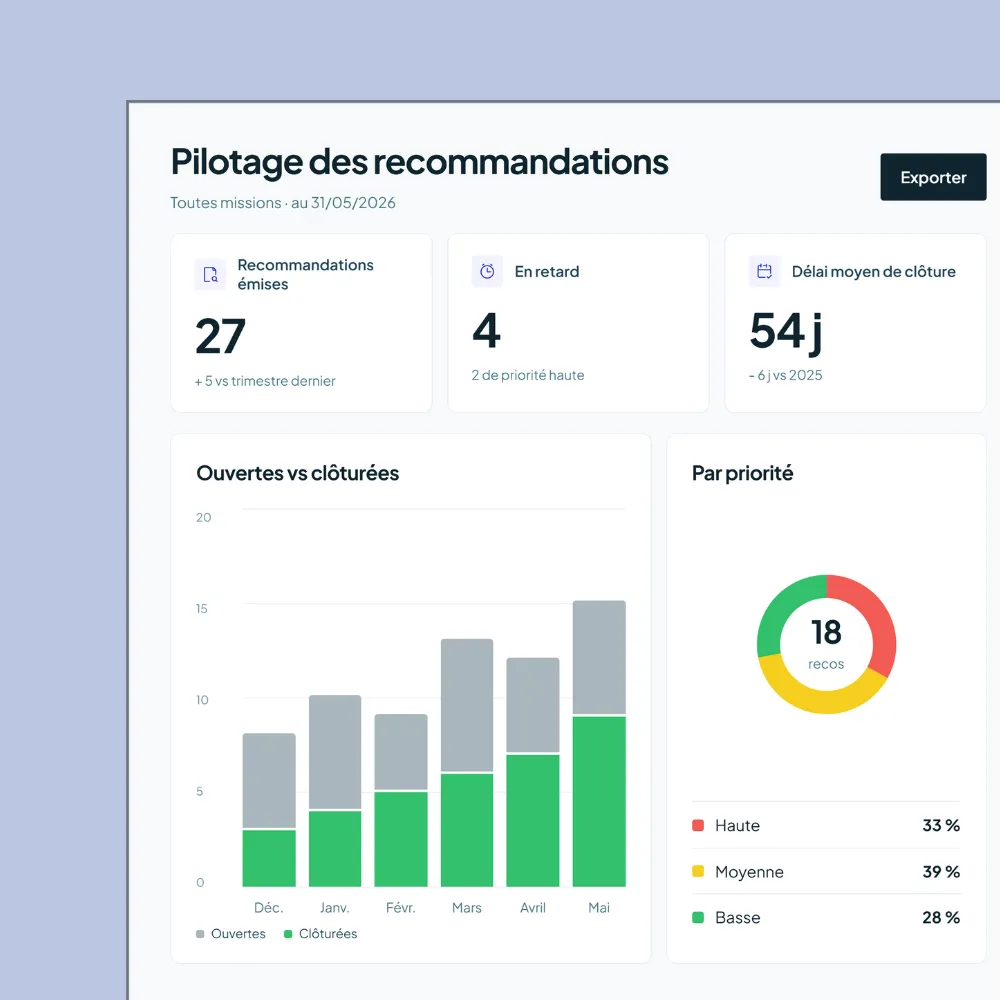Click the page title Pilotage des recommandations
Image resolution: width=1000 pixels, height=1000 pixels.
(420, 161)
